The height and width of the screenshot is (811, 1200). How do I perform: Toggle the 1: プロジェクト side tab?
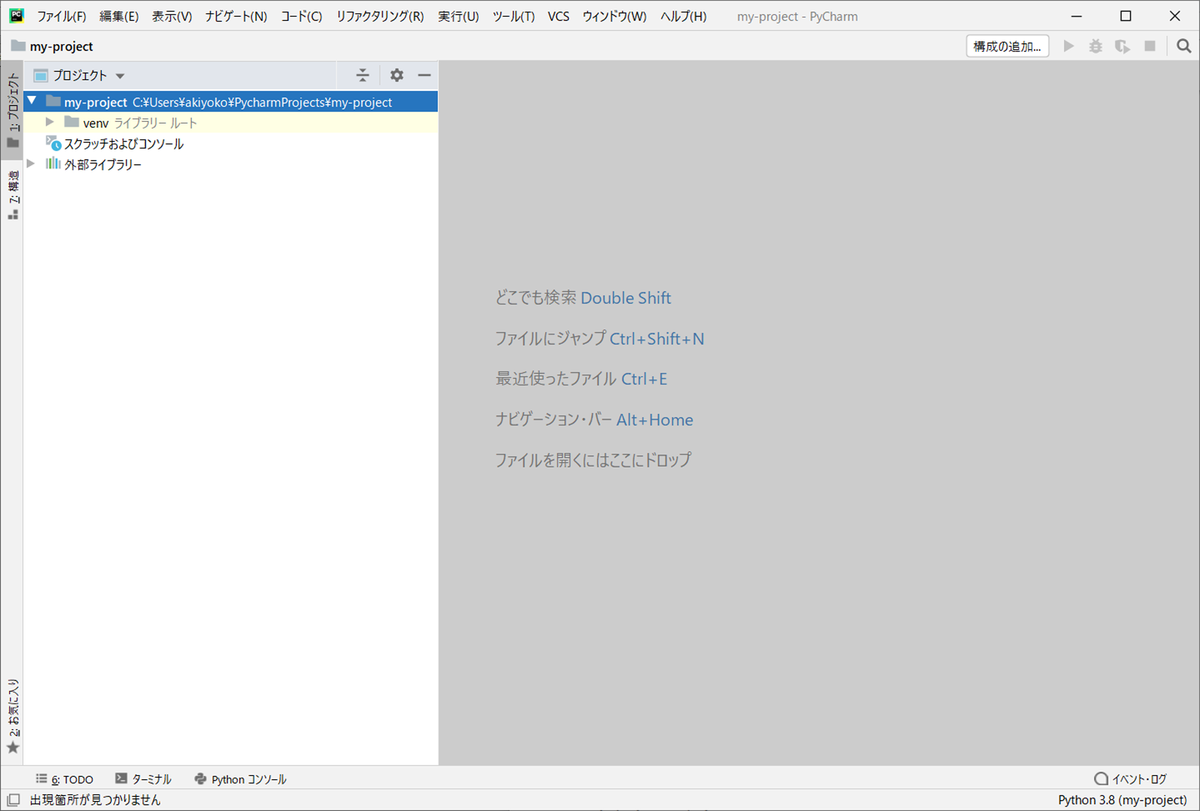click(x=12, y=111)
